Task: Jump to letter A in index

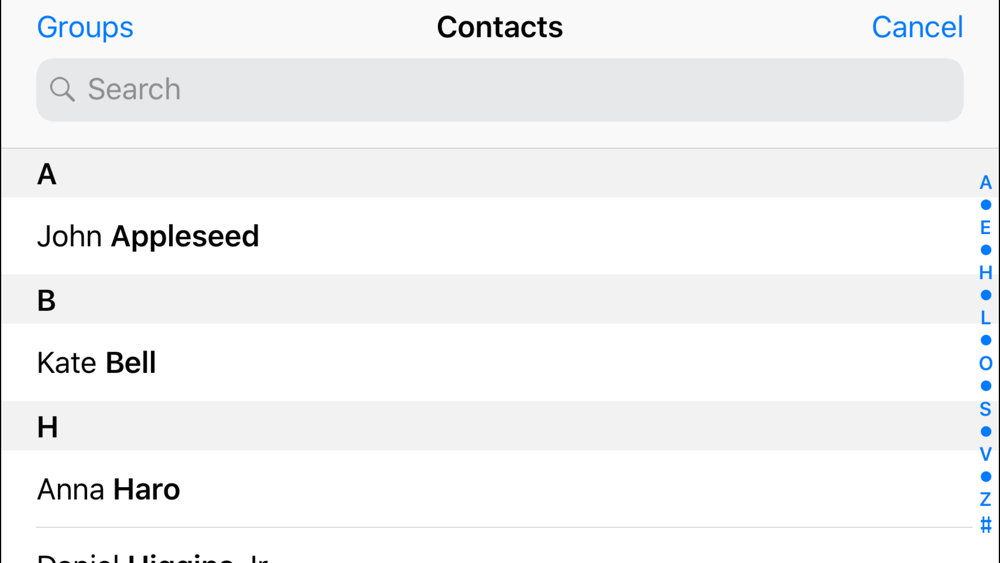Action: point(985,183)
